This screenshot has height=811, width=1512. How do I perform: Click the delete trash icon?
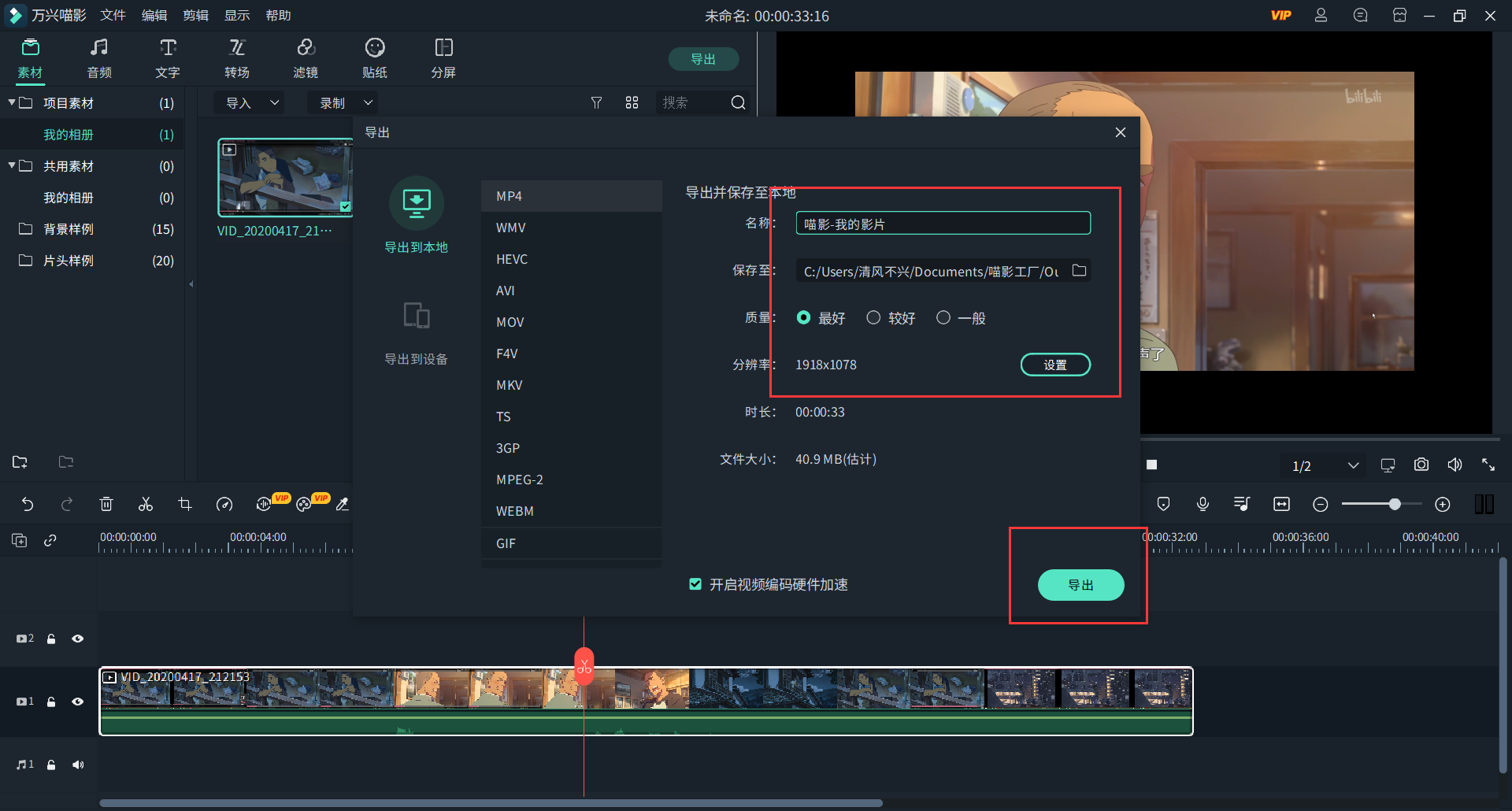click(x=106, y=504)
